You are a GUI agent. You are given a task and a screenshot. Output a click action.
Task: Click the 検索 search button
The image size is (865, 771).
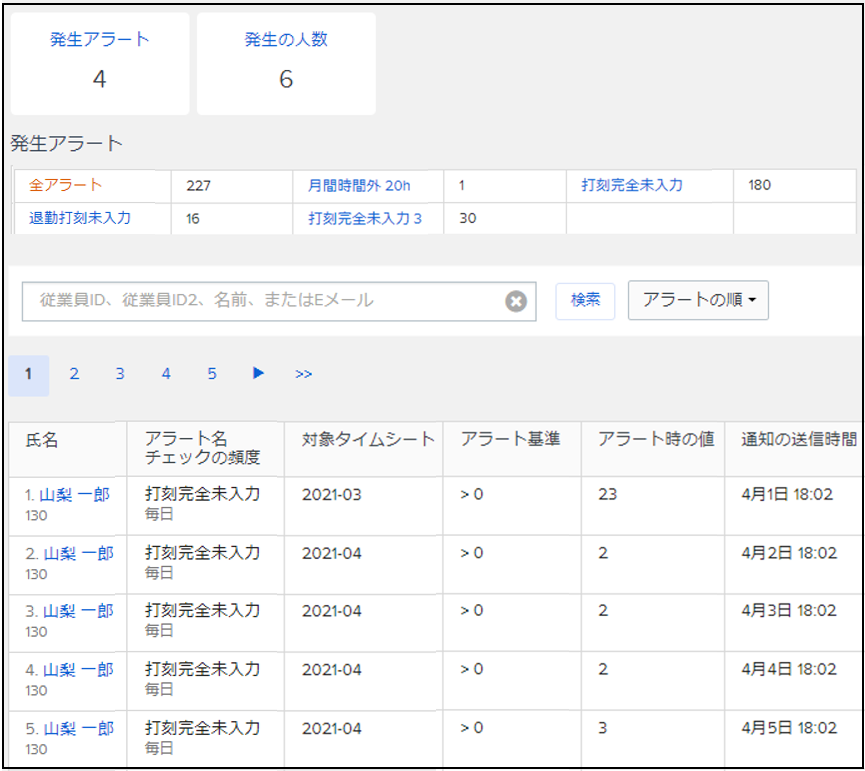tap(585, 300)
